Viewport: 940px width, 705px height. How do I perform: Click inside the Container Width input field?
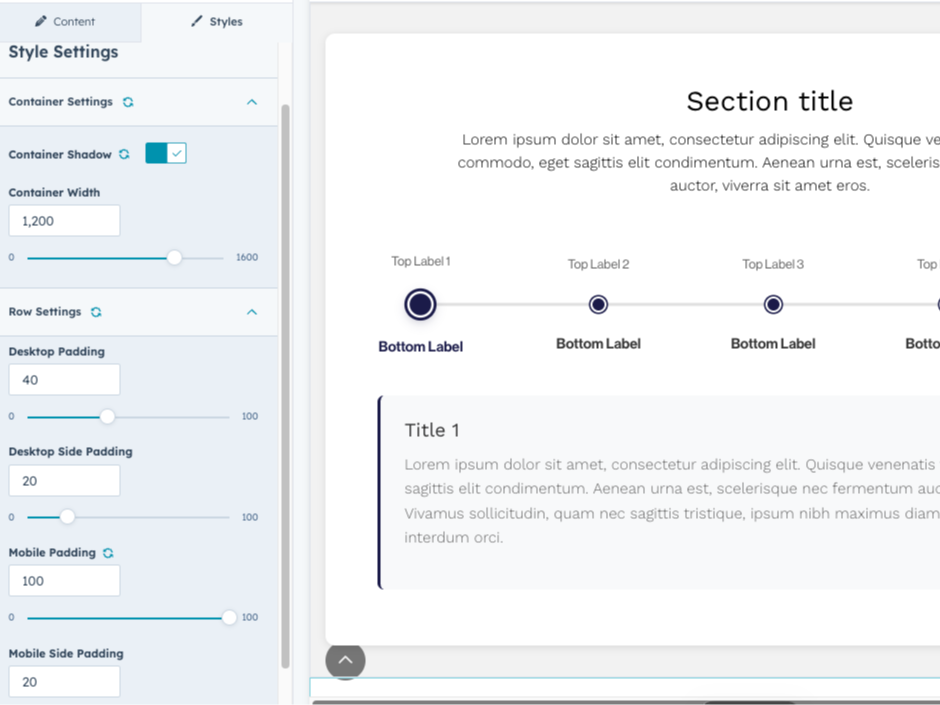[x=64, y=220]
